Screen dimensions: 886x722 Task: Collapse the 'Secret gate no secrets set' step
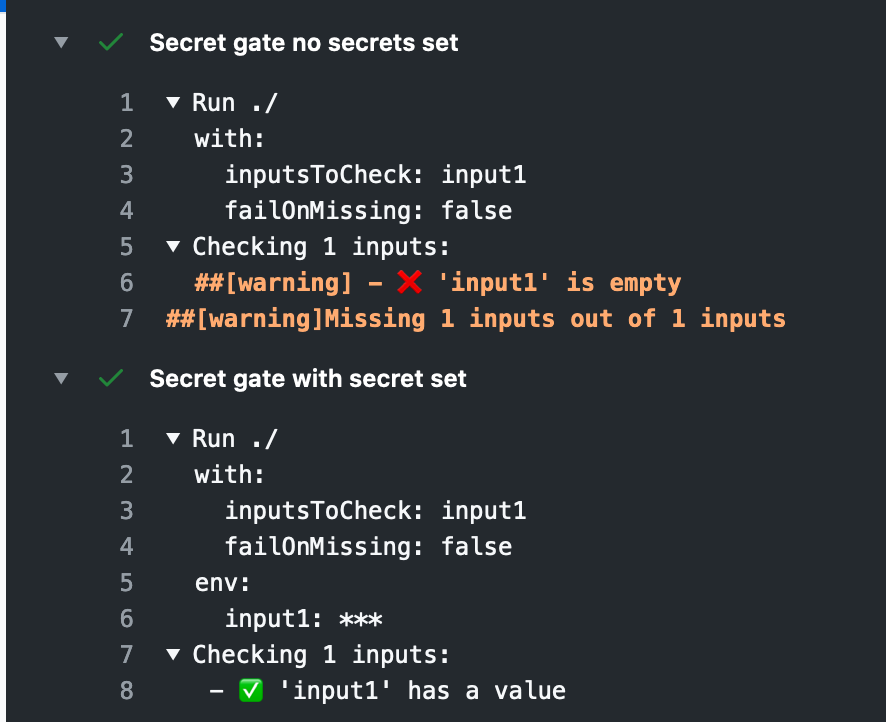[61, 42]
